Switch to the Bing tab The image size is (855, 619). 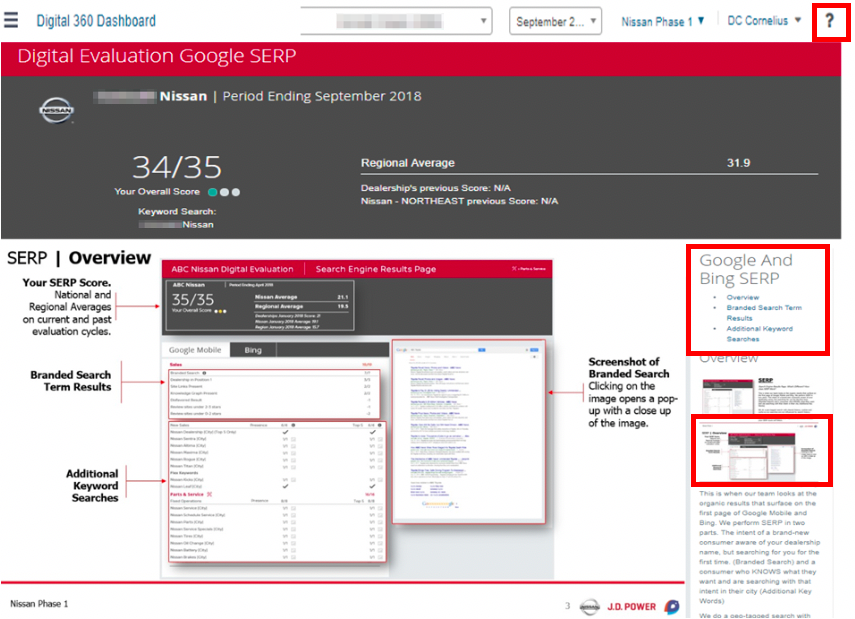(x=253, y=350)
